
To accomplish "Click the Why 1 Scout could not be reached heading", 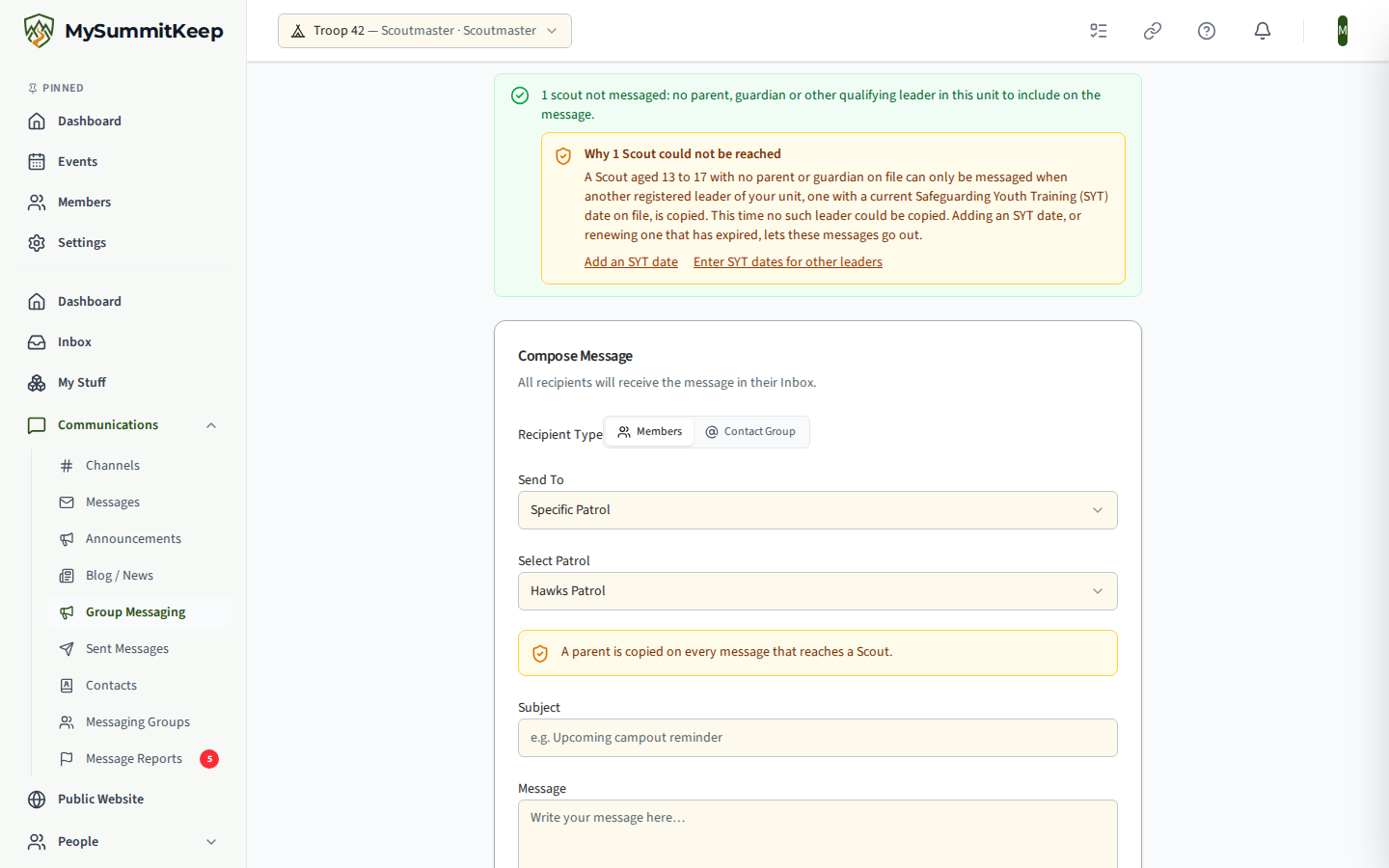I will 683,154.
